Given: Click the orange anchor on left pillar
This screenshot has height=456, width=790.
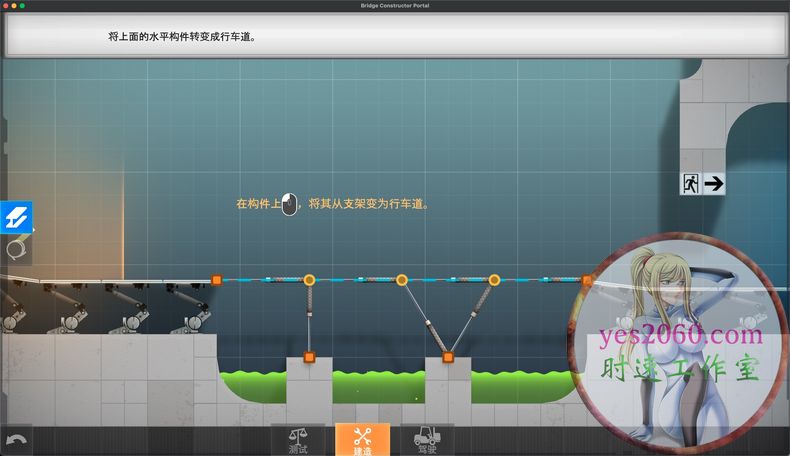Looking at the screenshot, I should point(309,356).
